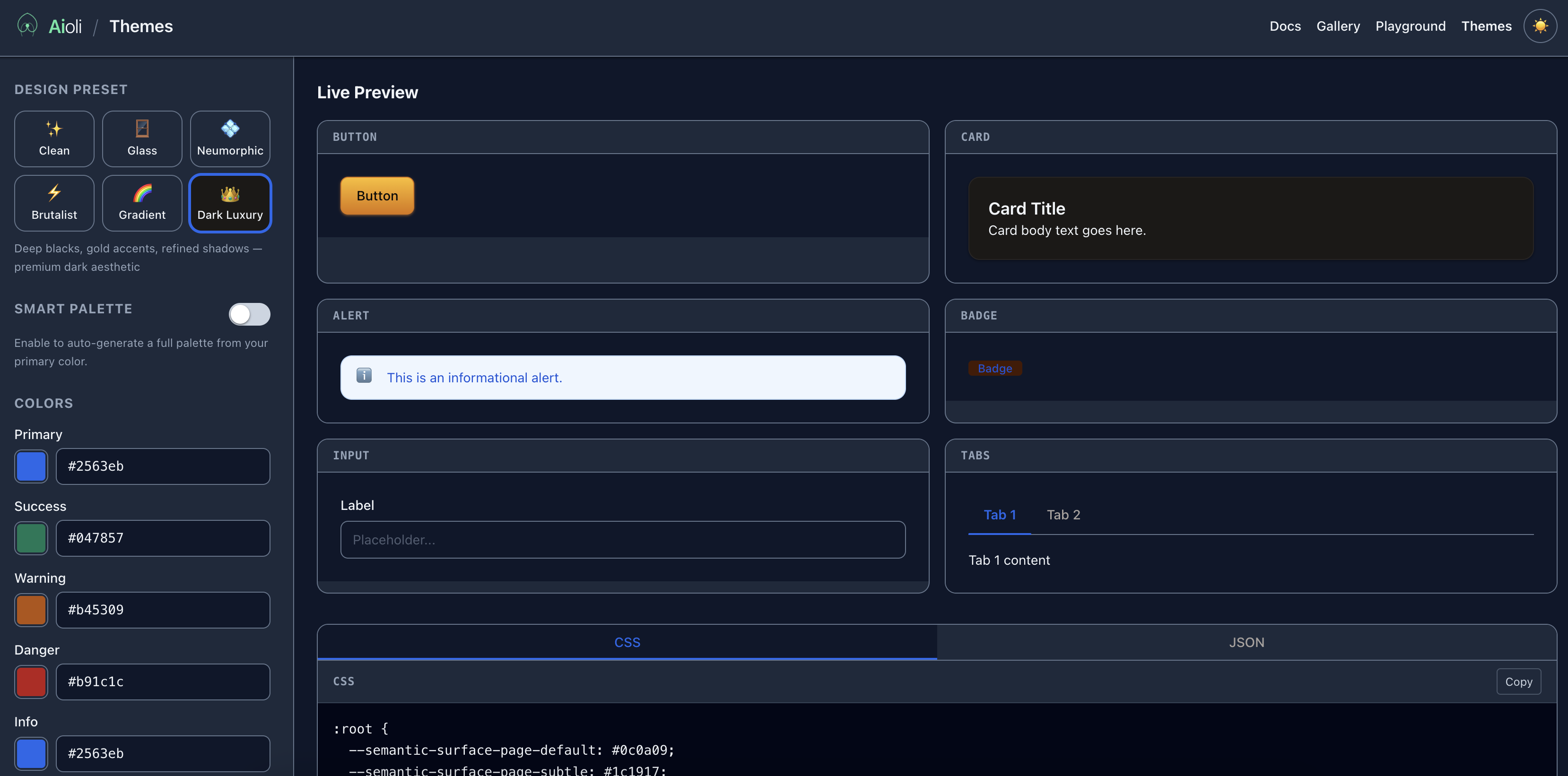Select the CSS output tab

tap(627, 642)
